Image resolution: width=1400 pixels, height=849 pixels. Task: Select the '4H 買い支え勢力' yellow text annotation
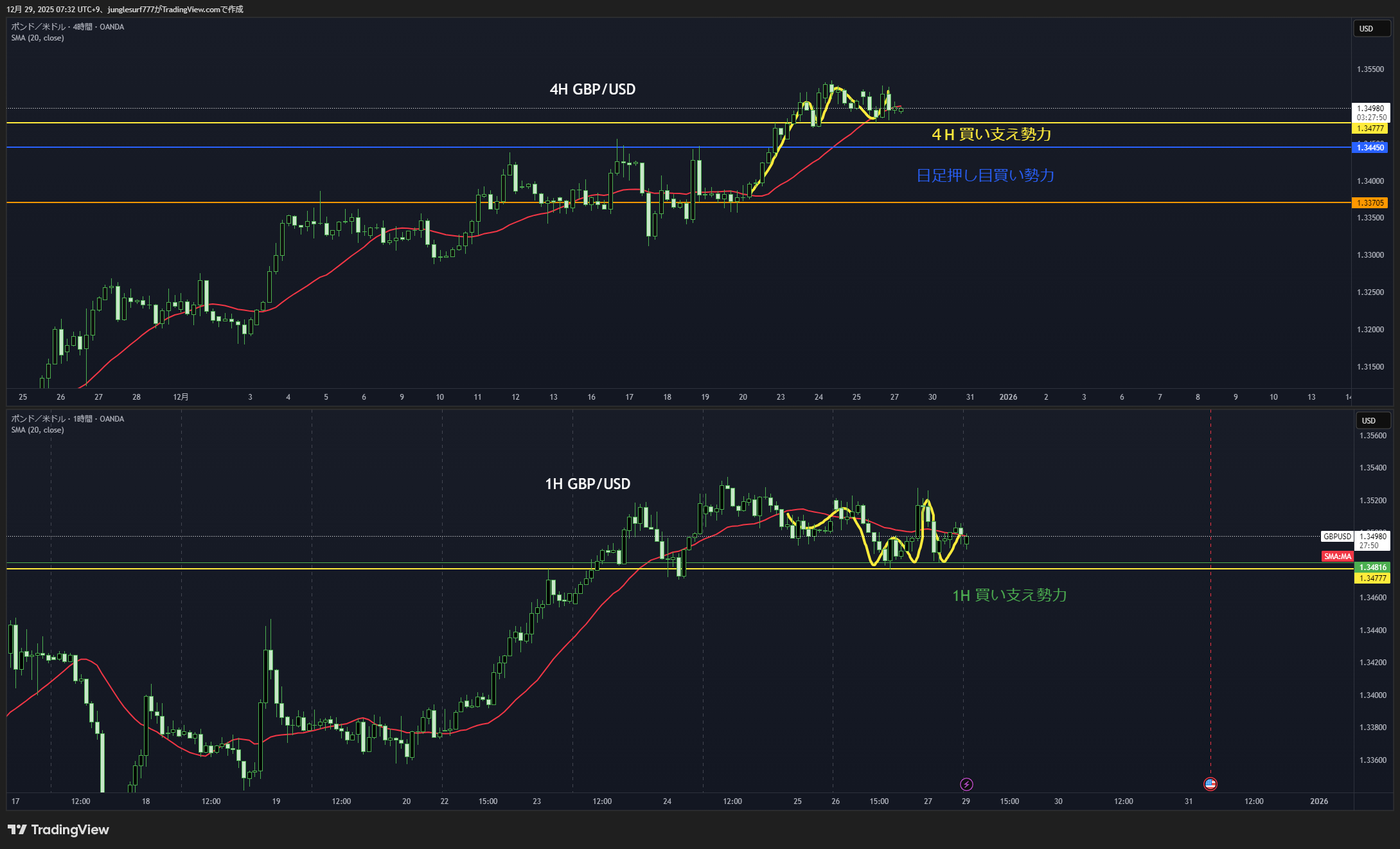click(991, 134)
